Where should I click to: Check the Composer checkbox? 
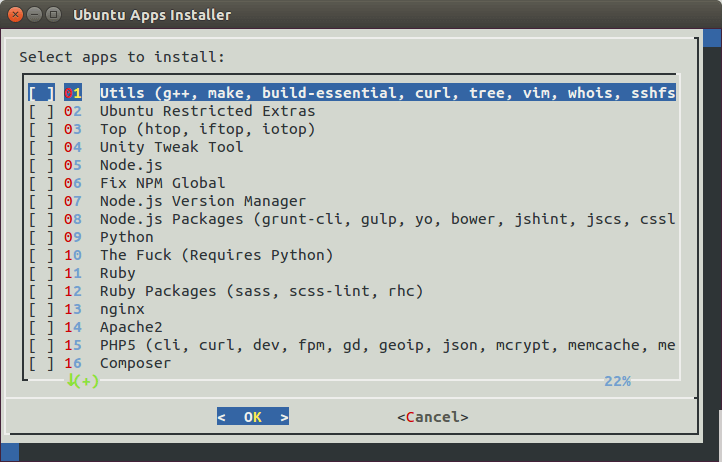pos(41,363)
